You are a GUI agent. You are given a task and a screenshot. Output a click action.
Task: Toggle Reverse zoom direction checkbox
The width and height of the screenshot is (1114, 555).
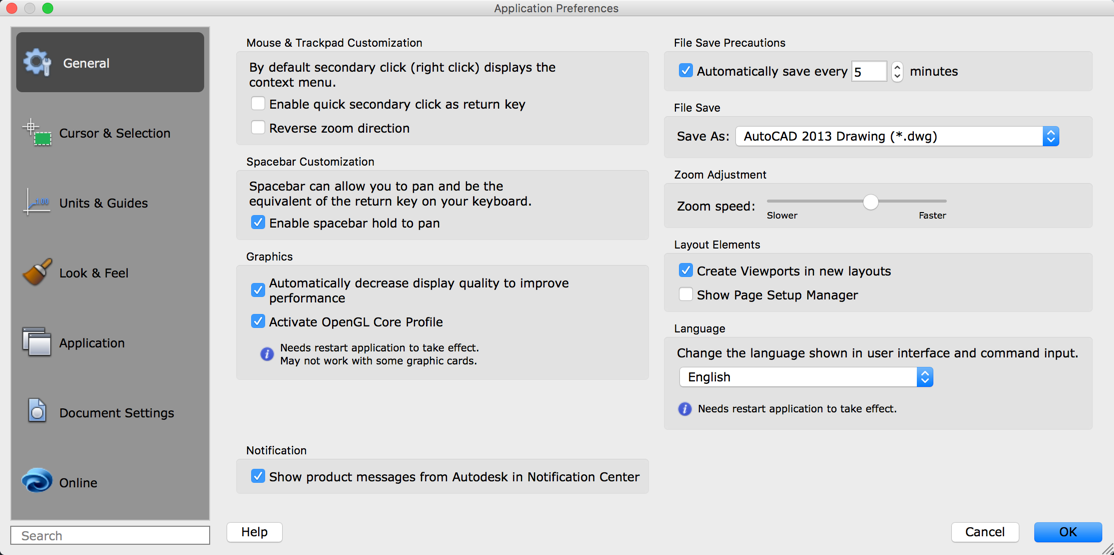point(258,128)
